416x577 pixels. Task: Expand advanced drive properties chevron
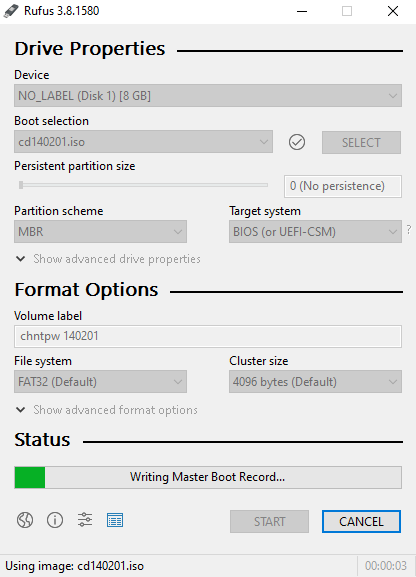click(21, 259)
